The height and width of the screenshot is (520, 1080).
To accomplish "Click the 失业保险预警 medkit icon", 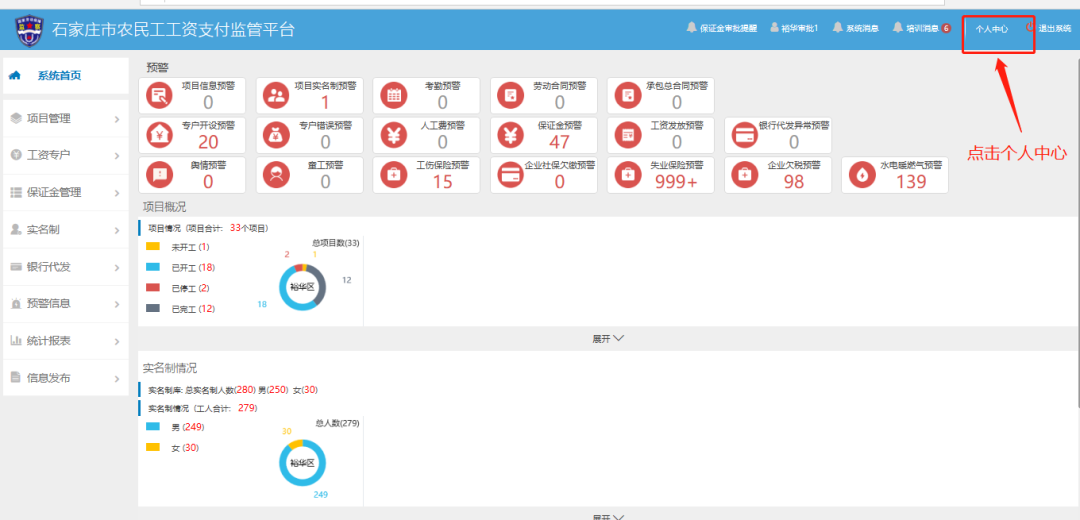I will 628,175.
